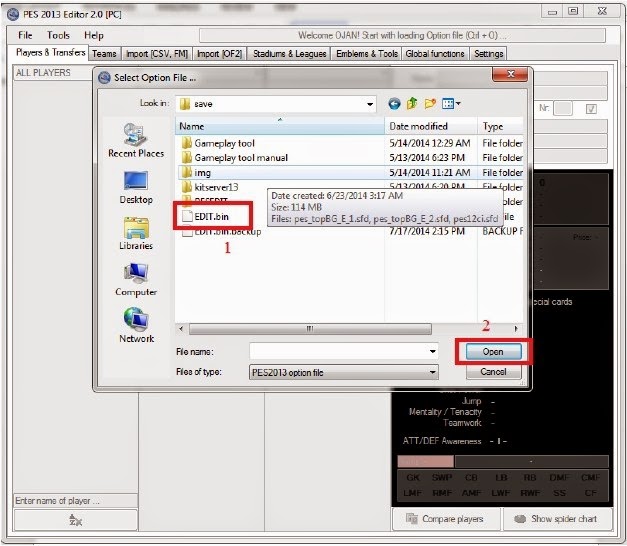The width and height of the screenshot is (627, 546).
Task: Click the Open button
Action: point(493,352)
